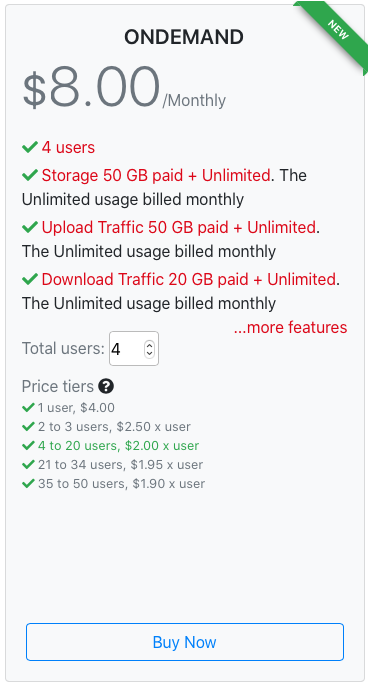The height and width of the screenshot is (688, 371).
Task: Click the checkmark beside 1 user tier
Action: click(x=28, y=408)
